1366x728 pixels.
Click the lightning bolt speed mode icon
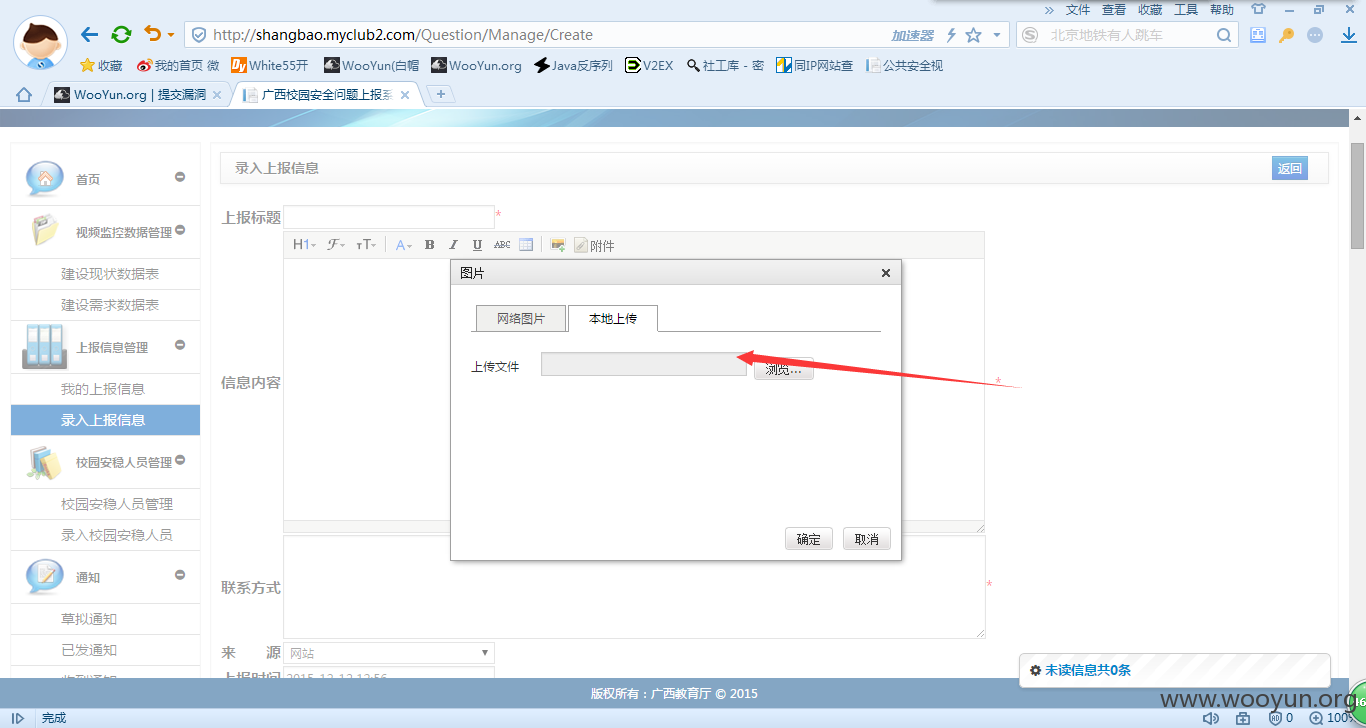tap(951, 35)
